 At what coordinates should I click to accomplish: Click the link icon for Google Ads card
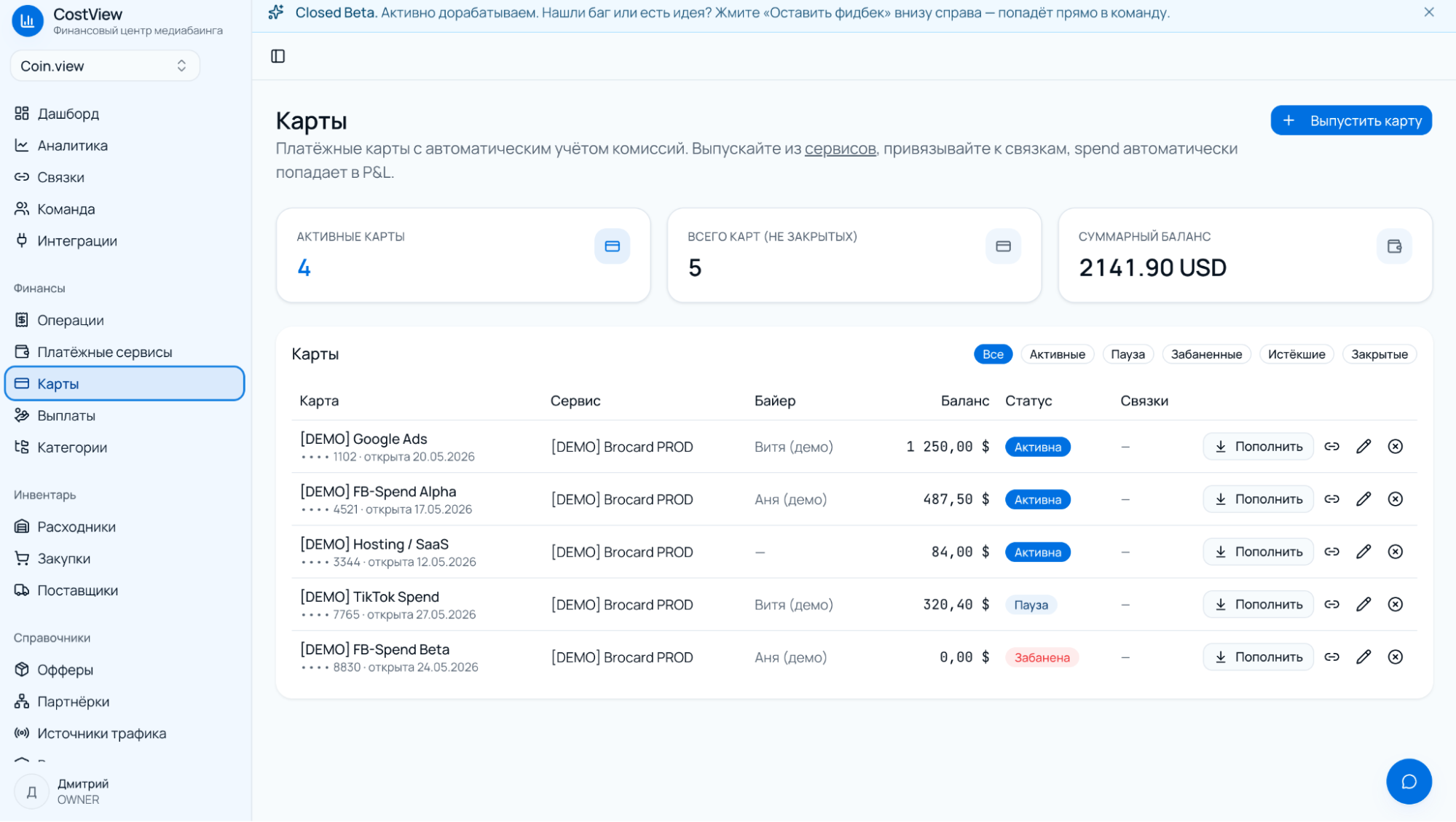coord(1331,447)
